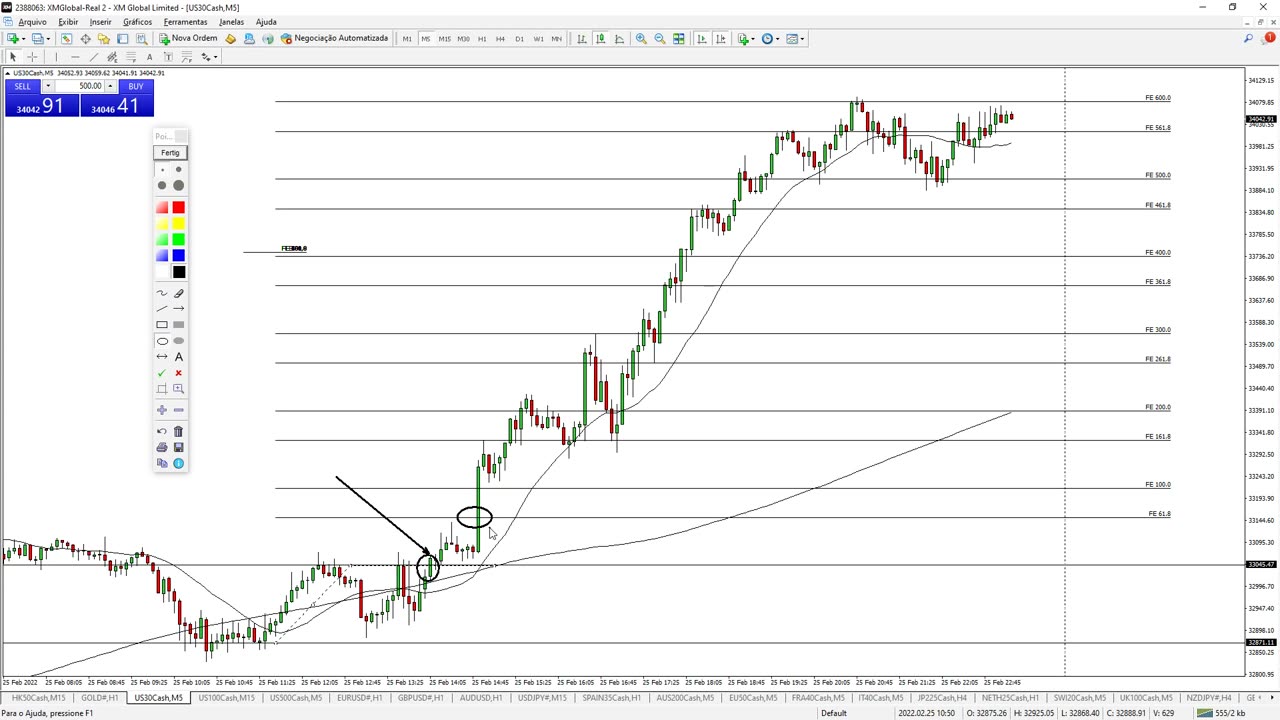
Task: Click the BUY one-click trade button
Action: click(x=135, y=87)
